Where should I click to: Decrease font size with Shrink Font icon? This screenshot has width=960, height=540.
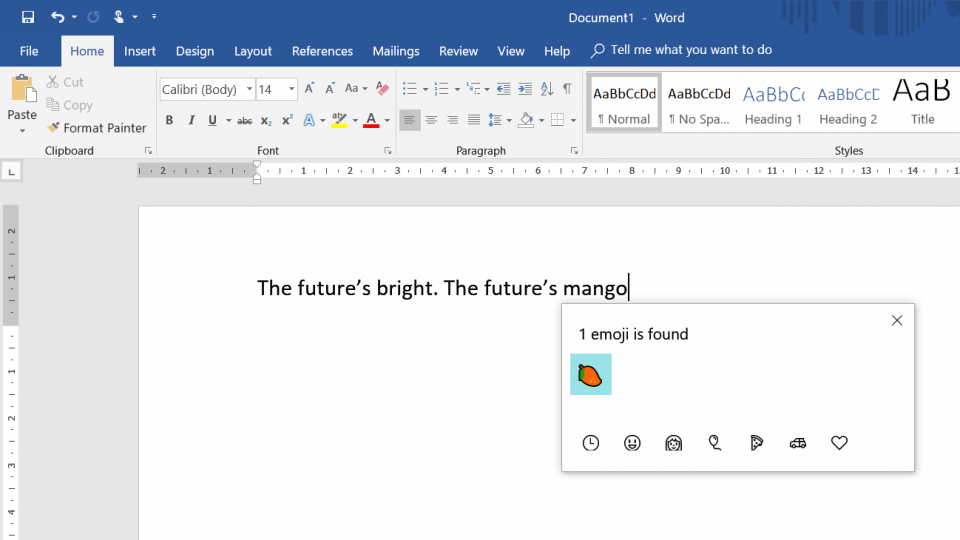330,89
